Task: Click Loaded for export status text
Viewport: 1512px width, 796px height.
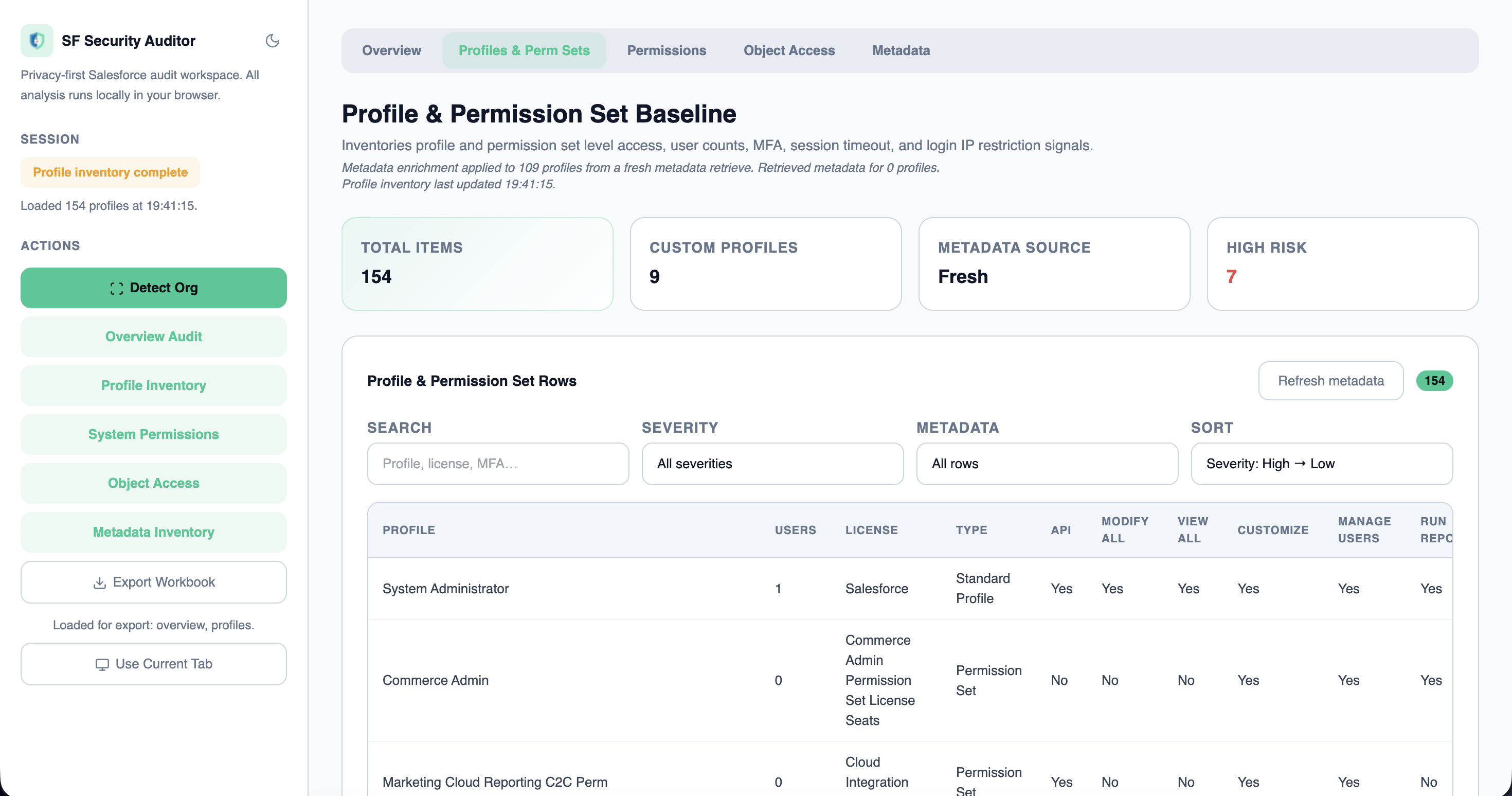Action: [x=153, y=625]
